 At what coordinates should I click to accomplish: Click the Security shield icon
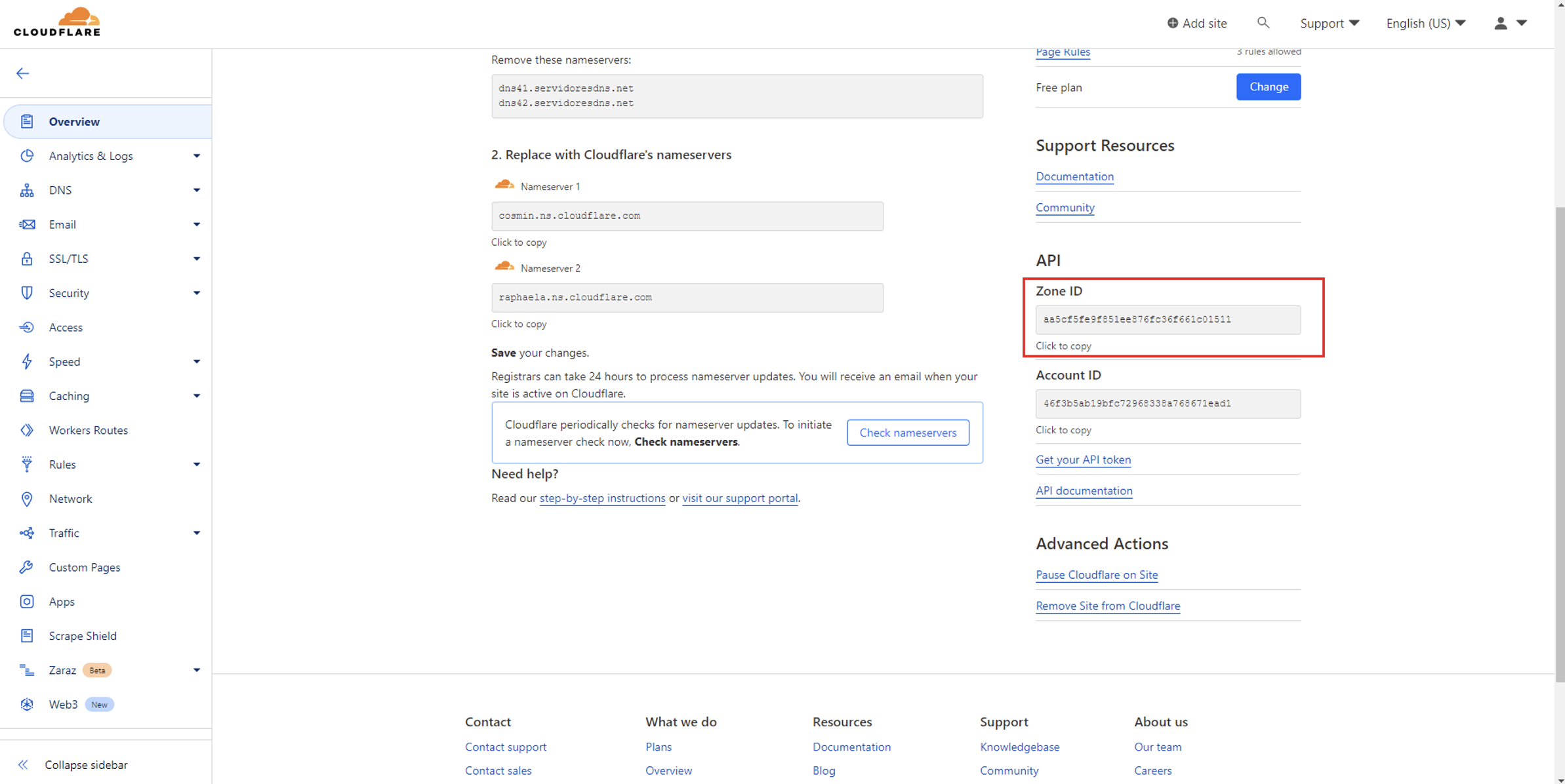pyautogui.click(x=27, y=293)
